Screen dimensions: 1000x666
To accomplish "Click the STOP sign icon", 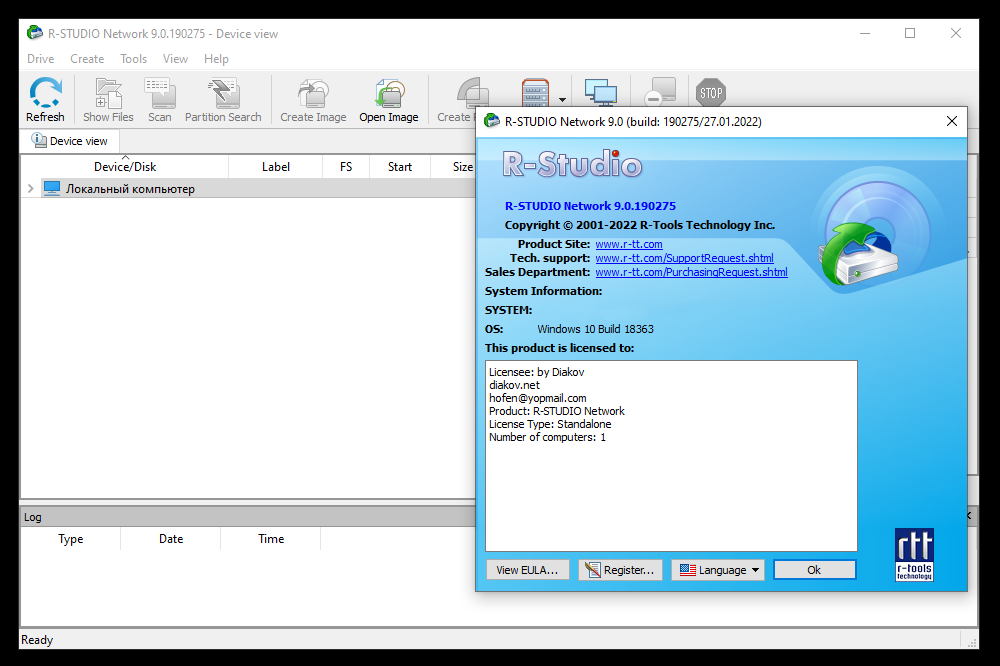I will click(710, 92).
